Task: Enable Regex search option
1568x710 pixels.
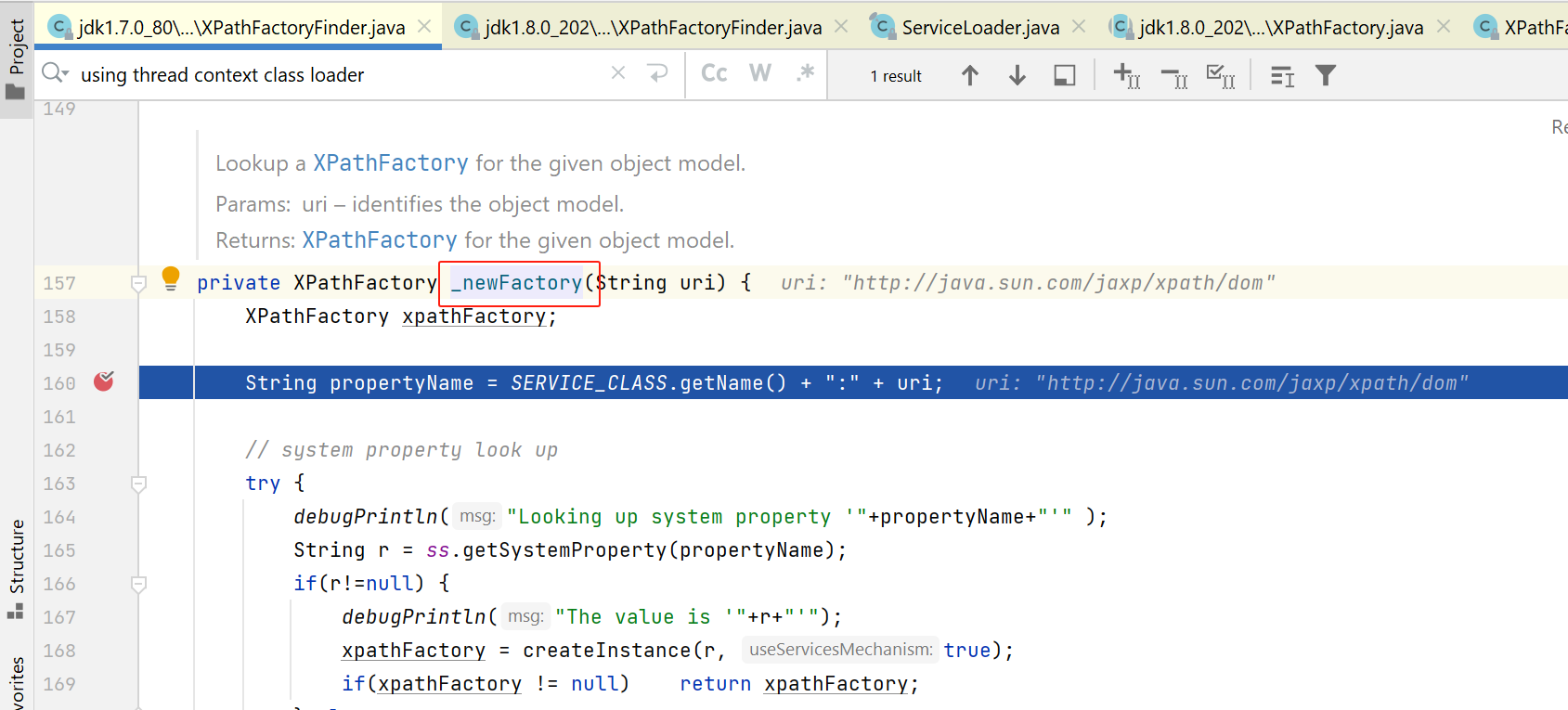Action: coord(805,73)
